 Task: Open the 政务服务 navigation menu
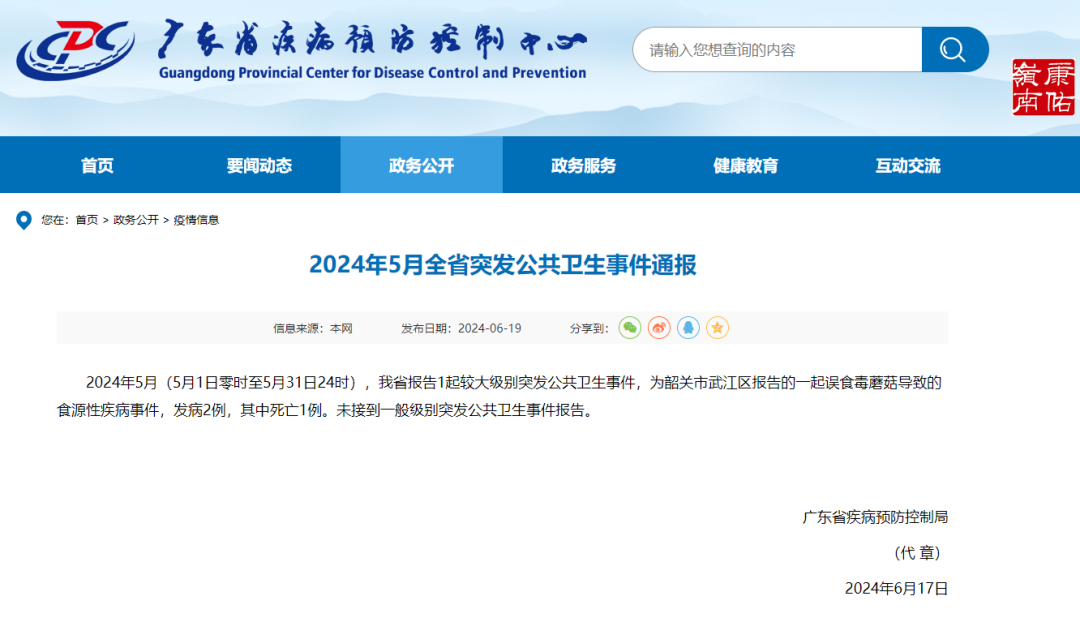pyautogui.click(x=583, y=165)
